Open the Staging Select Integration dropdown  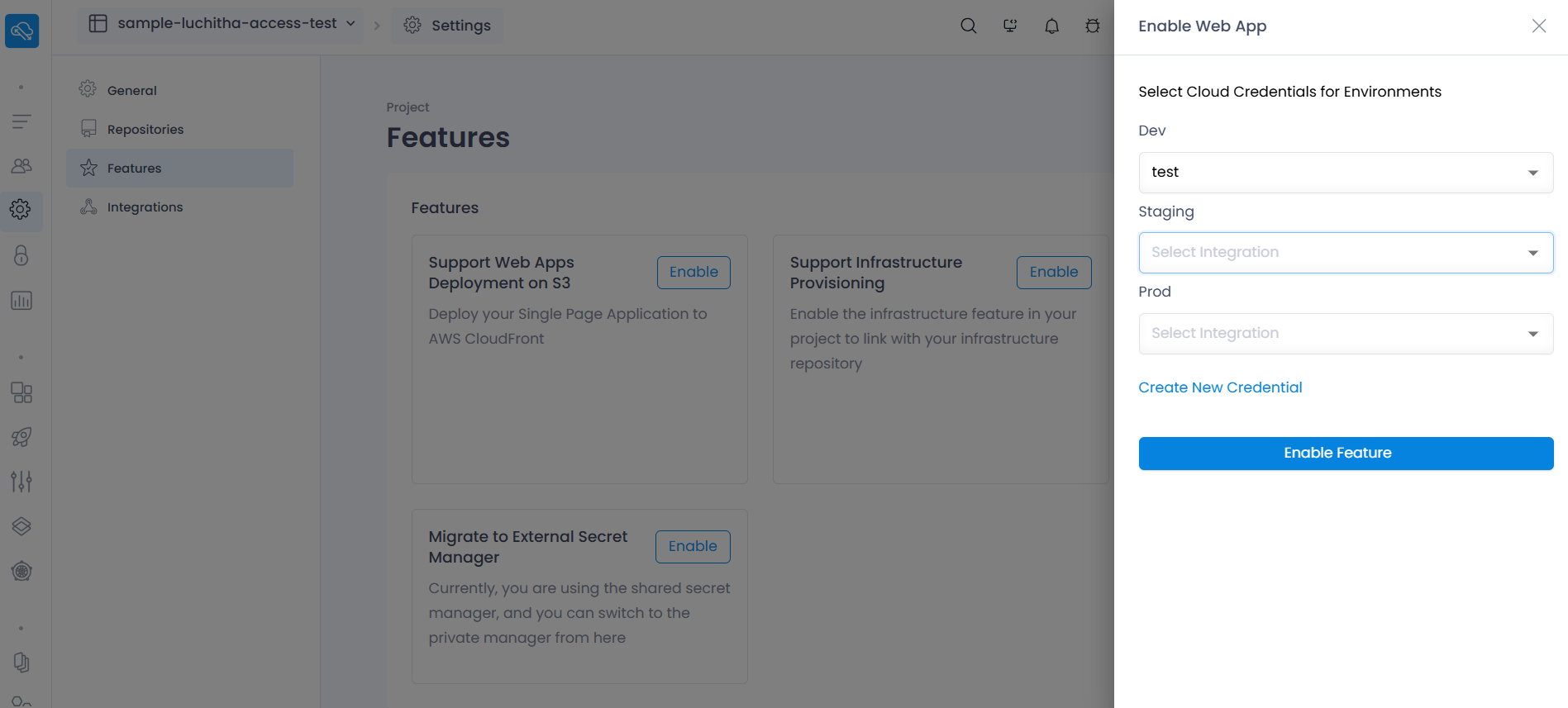1346,253
